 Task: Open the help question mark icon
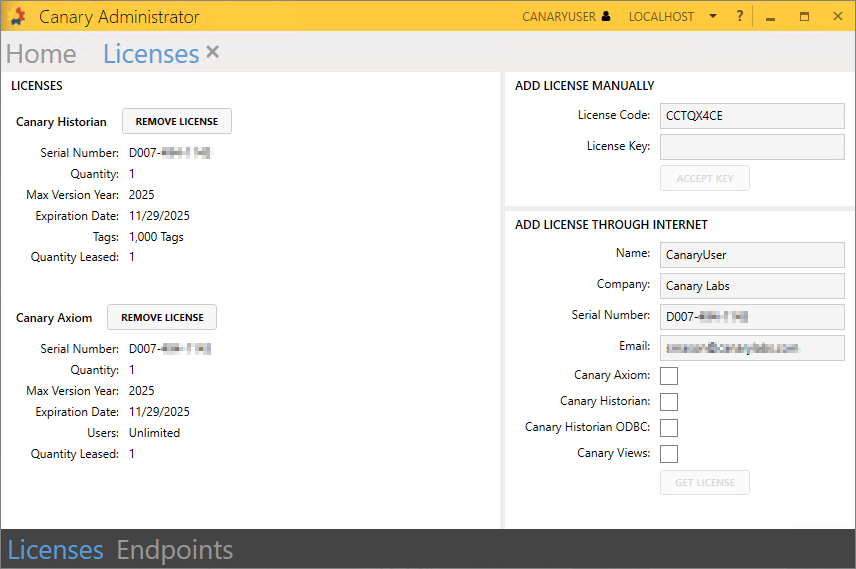tap(740, 16)
